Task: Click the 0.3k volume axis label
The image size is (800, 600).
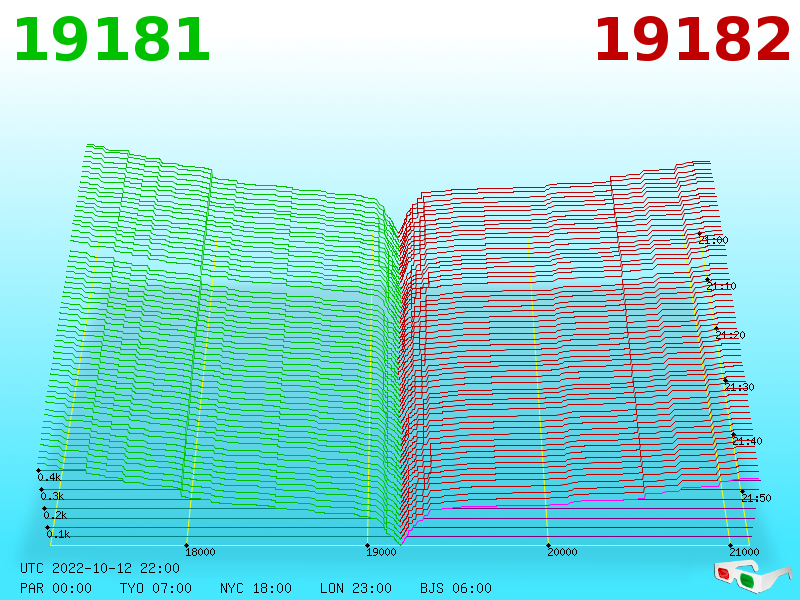Action: click(52, 496)
